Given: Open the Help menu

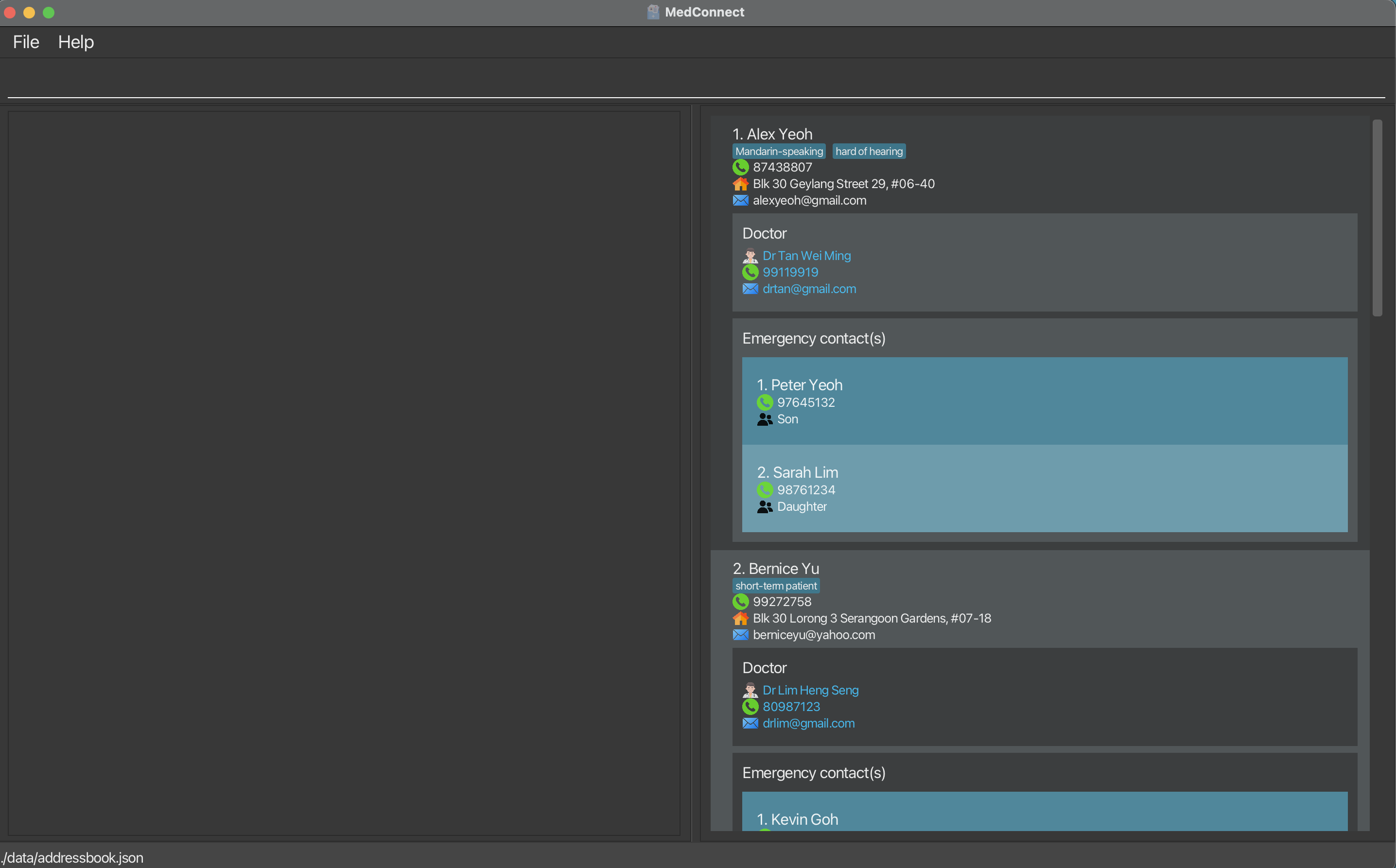Looking at the screenshot, I should [76, 42].
